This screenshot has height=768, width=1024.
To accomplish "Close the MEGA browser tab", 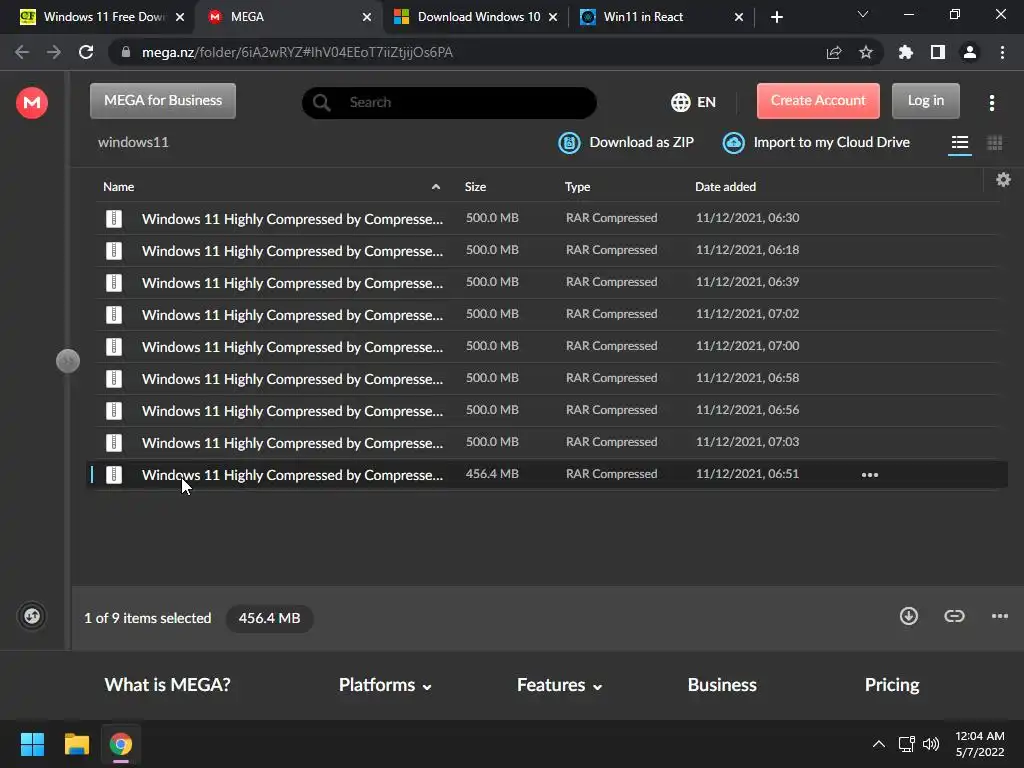I will [367, 17].
